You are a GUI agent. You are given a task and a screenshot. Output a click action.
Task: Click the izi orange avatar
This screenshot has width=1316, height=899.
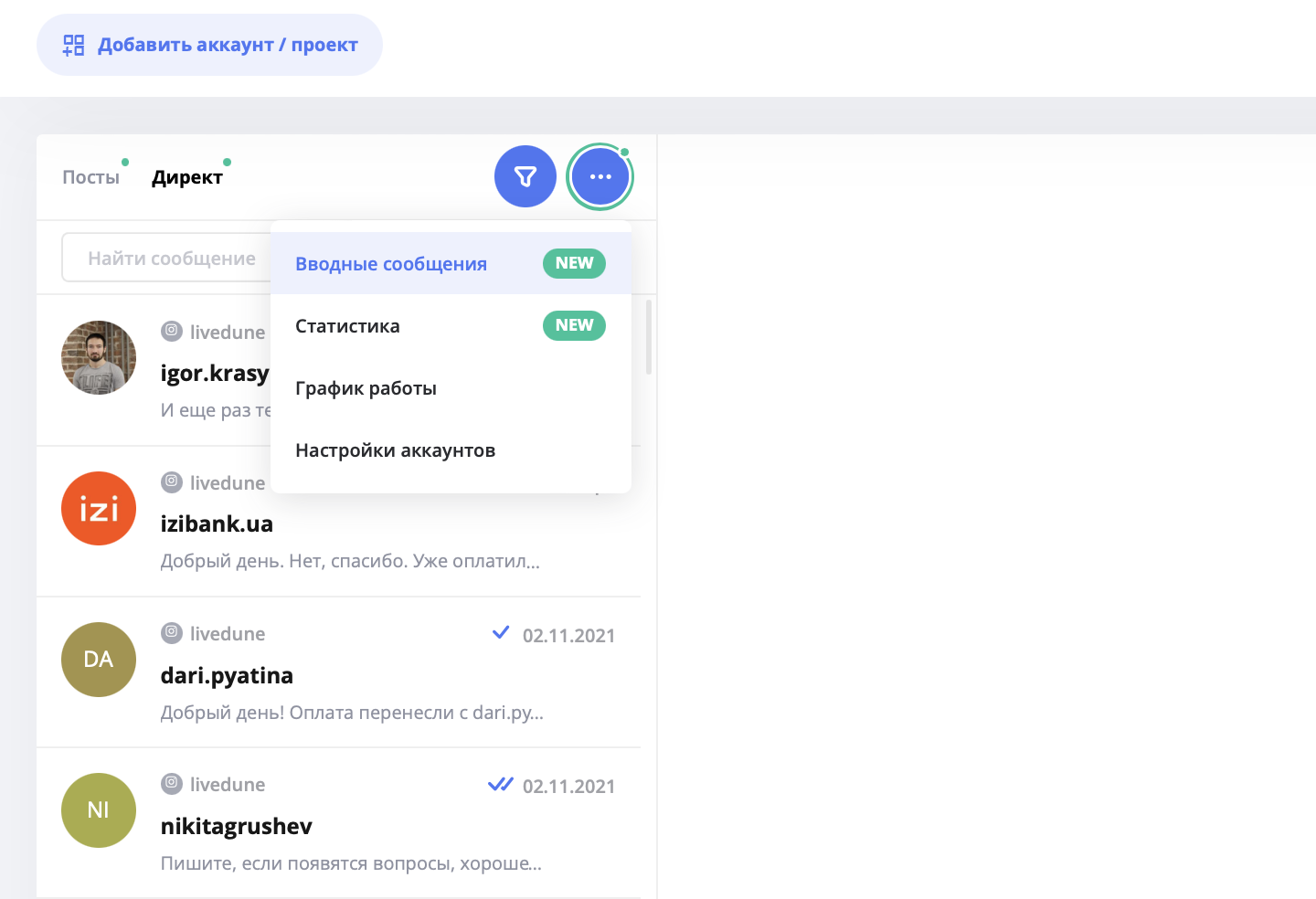[x=99, y=508]
